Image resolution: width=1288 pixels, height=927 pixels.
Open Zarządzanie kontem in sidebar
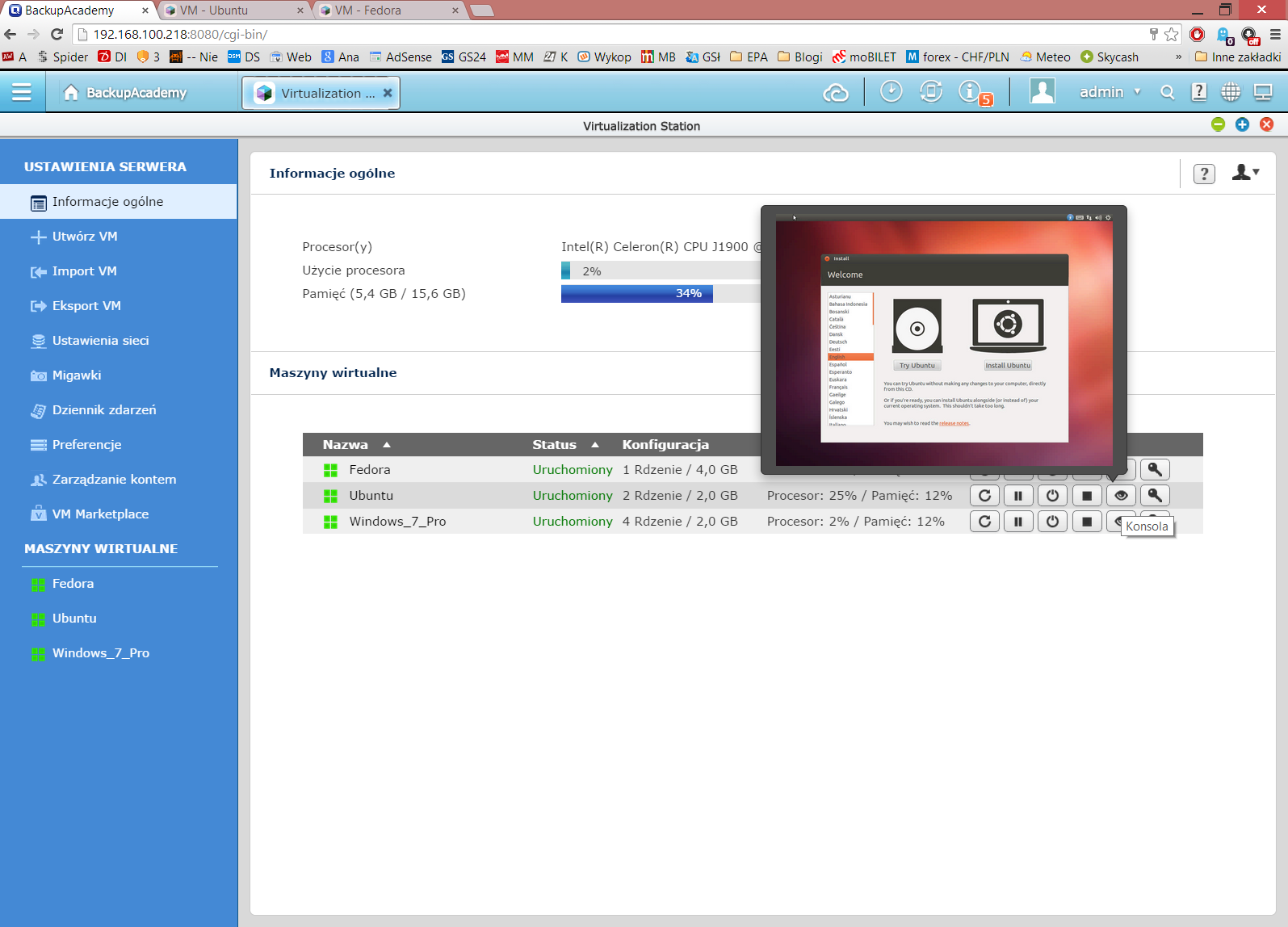point(119,480)
